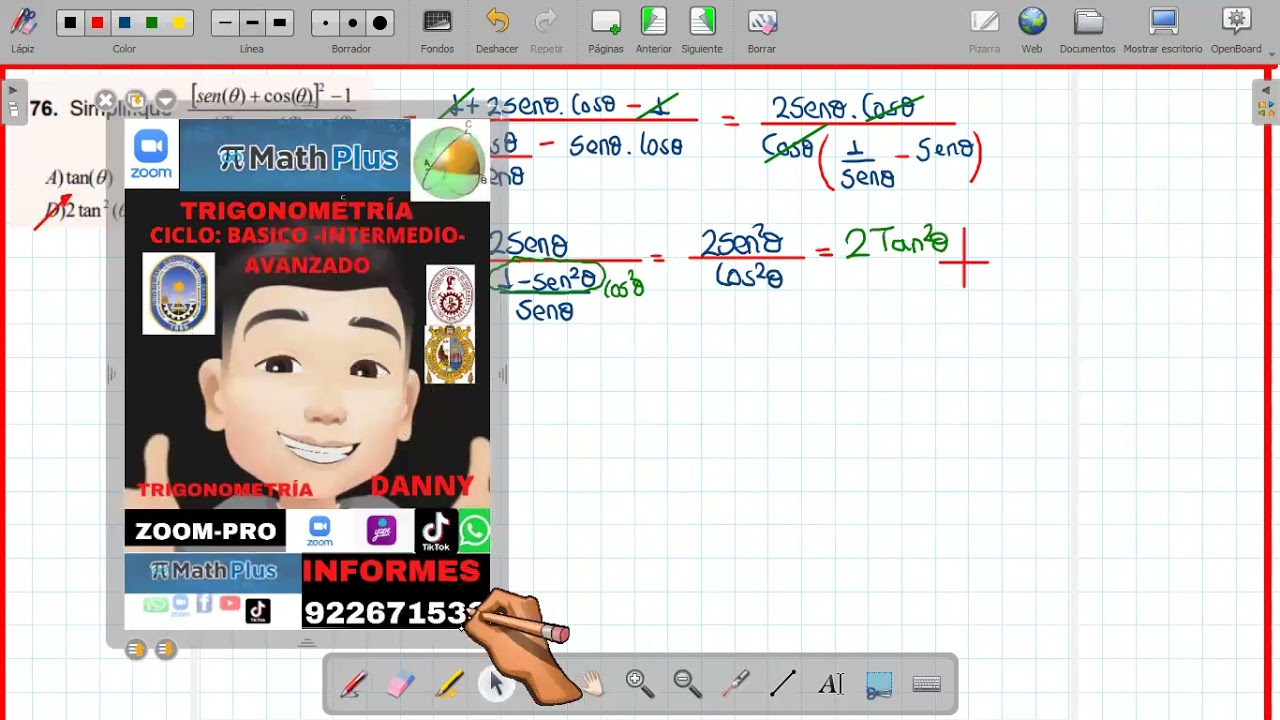Select the arrow selector tool

tap(496, 684)
